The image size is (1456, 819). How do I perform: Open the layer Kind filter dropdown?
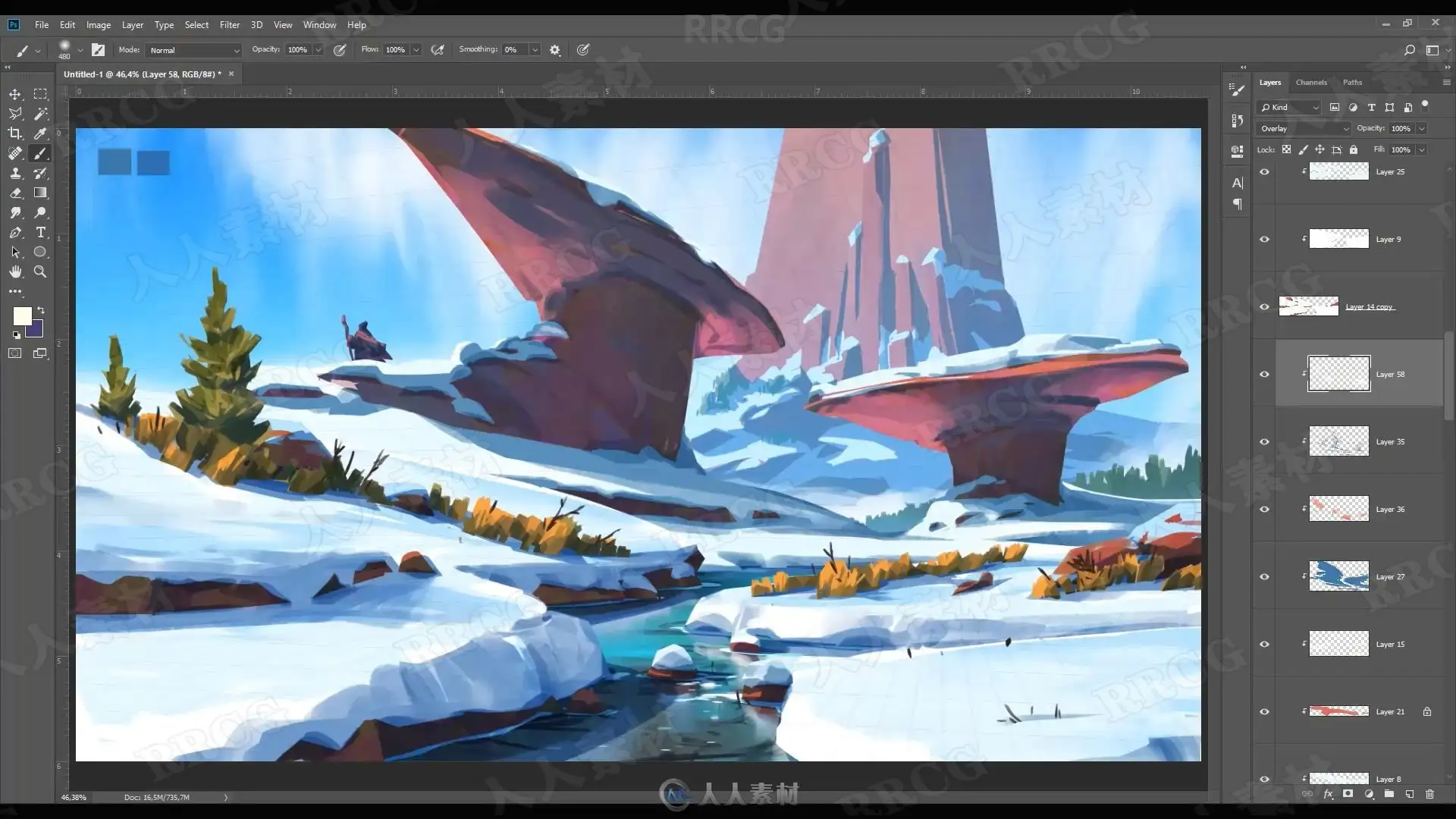pyautogui.click(x=1288, y=108)
